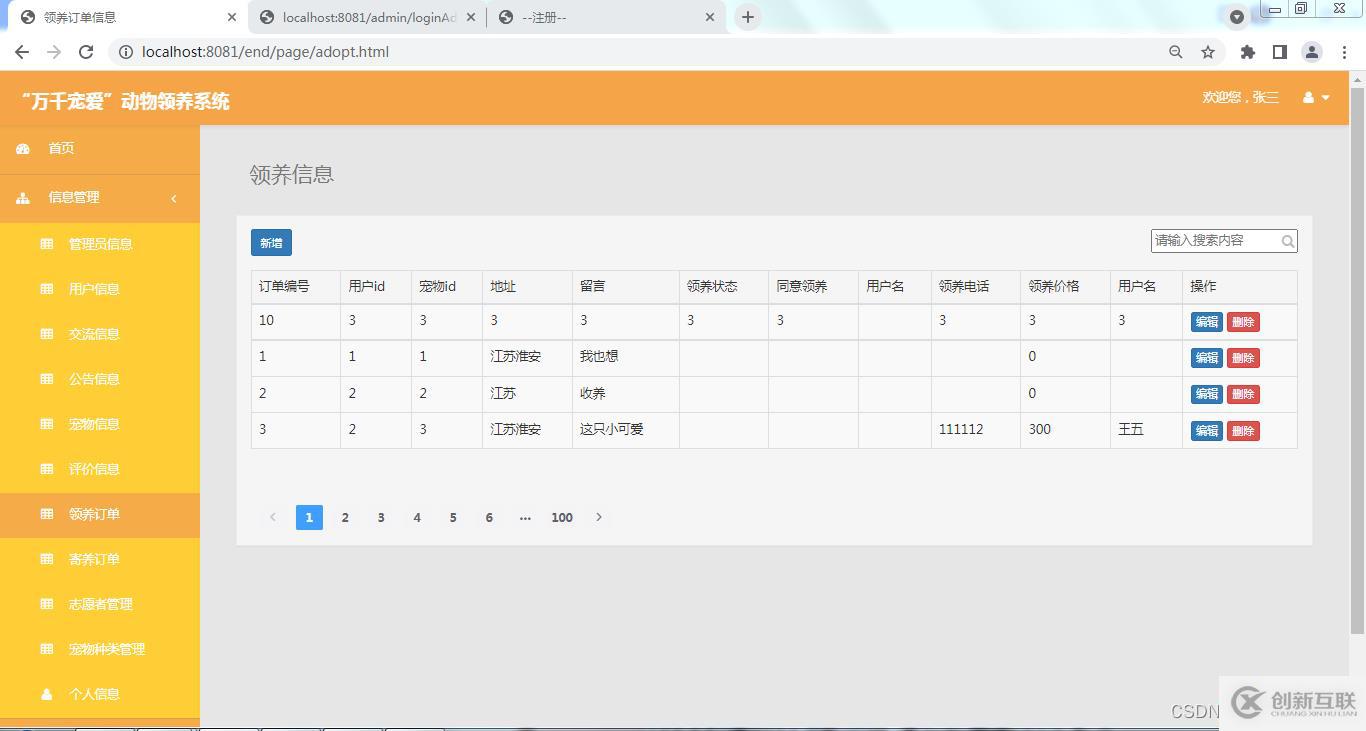Open the browser extensions puzzle icon

[x=1247, y=52]
